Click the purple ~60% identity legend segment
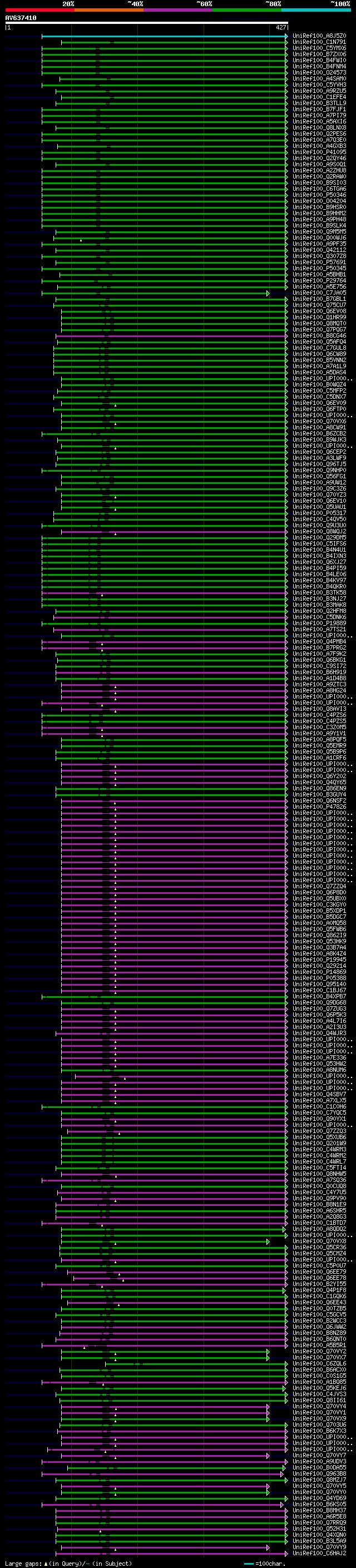This screenshot has height=1568, width=356. point(177,10)
